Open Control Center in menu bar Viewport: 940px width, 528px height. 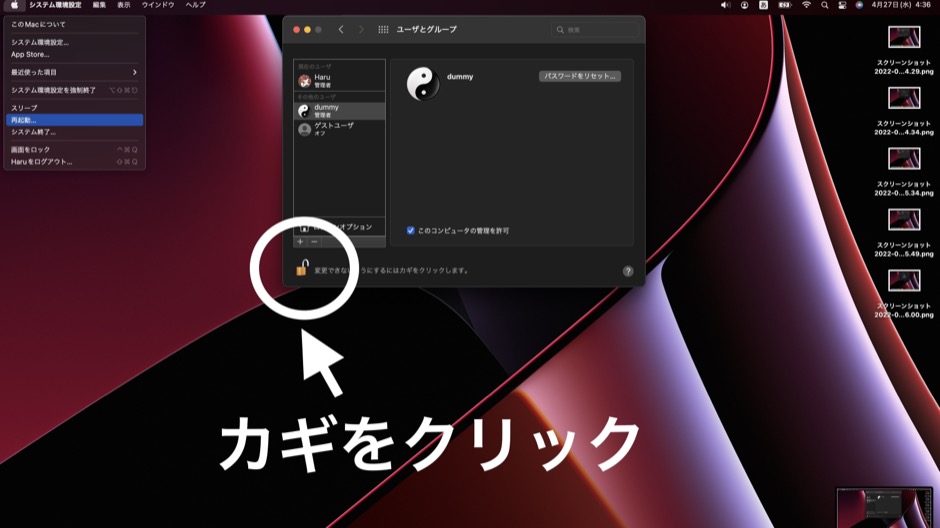tap(842, 5)
